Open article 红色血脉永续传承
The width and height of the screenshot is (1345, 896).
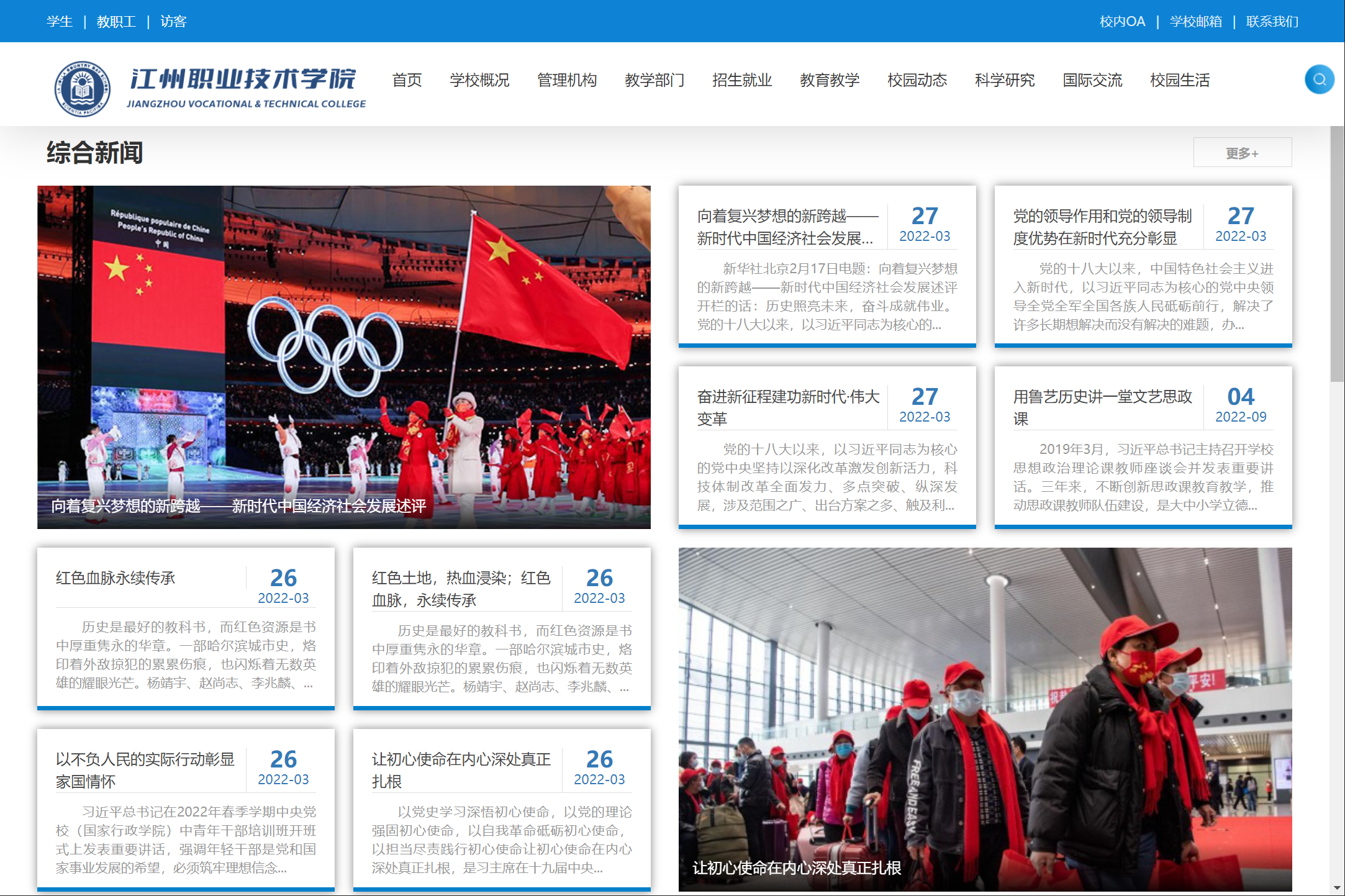115,578
